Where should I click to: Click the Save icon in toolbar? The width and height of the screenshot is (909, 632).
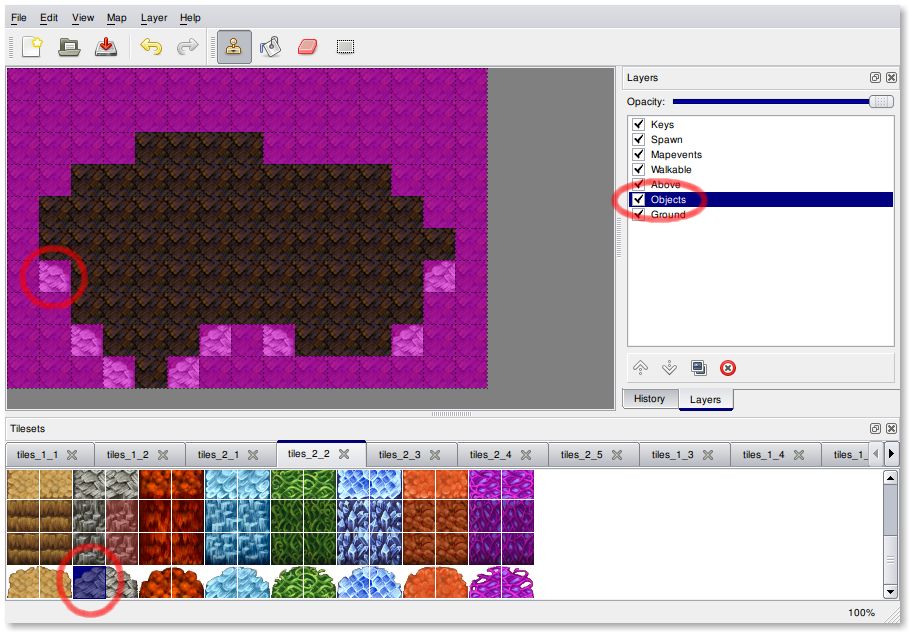106,47
